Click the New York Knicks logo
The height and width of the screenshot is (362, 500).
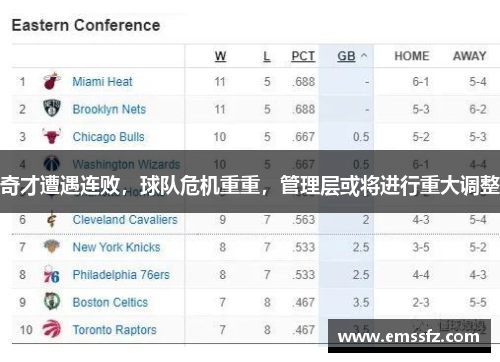(52, 247)
